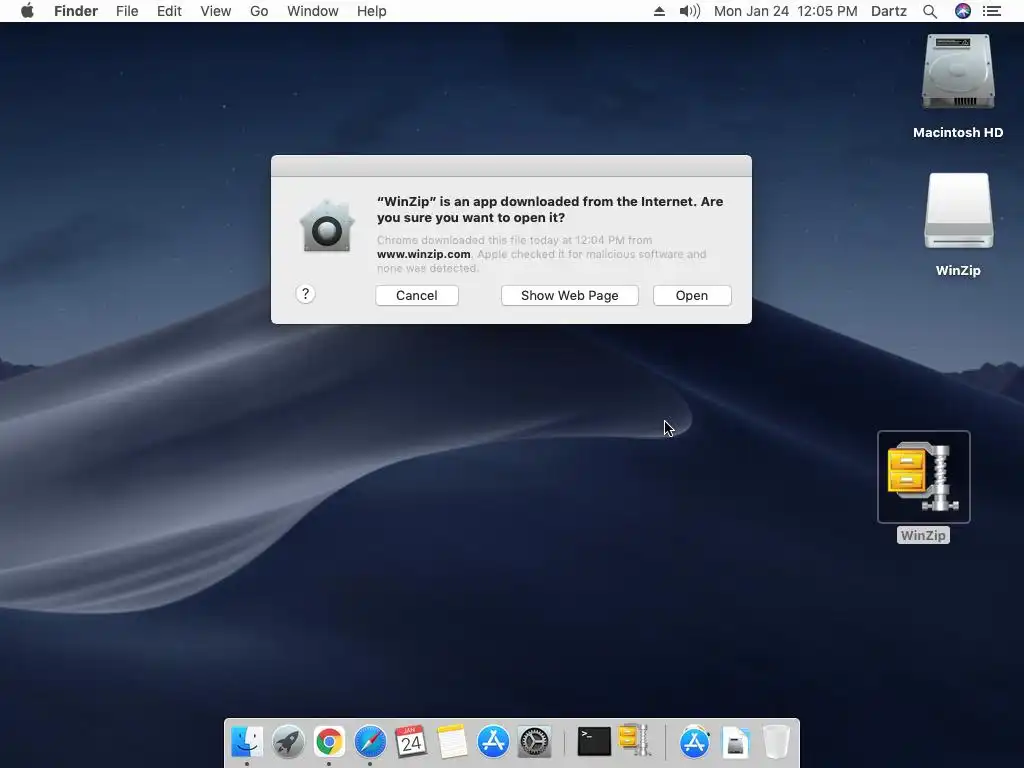Open the Go menu
1024x768 pixels.
pos(259,11)
